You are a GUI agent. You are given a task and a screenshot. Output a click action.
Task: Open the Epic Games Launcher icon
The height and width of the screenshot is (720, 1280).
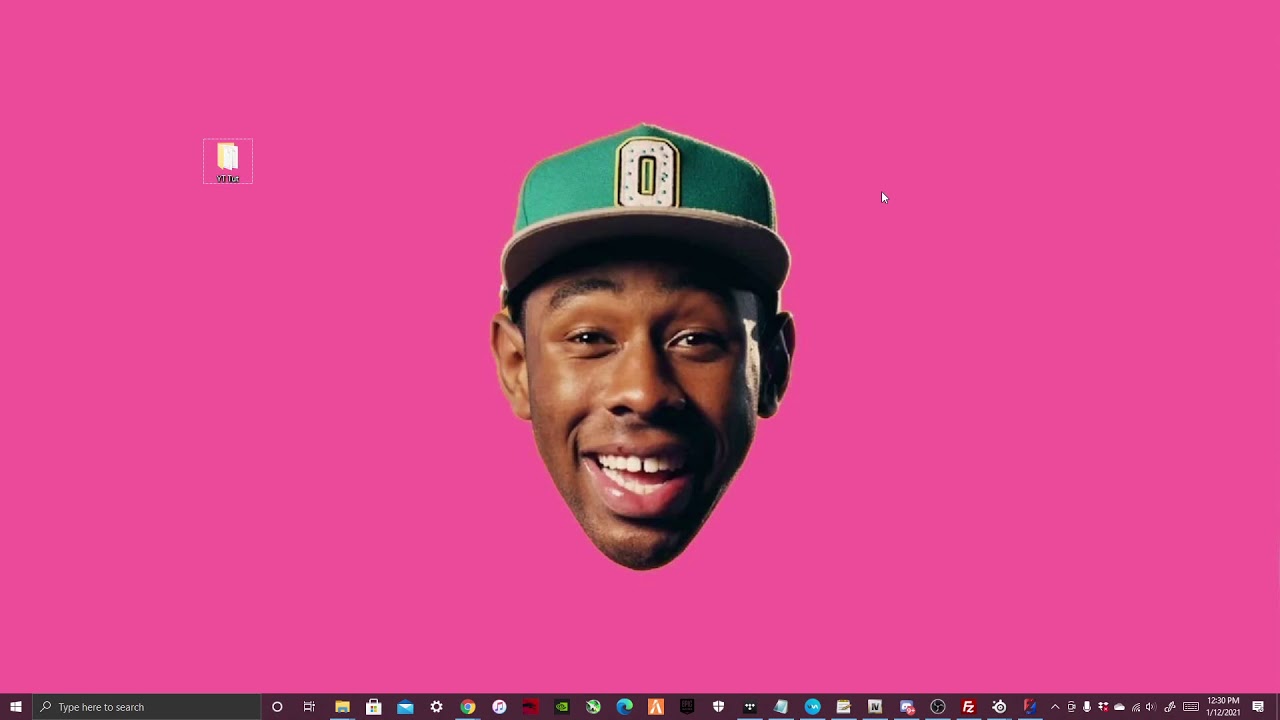point(687,707)
